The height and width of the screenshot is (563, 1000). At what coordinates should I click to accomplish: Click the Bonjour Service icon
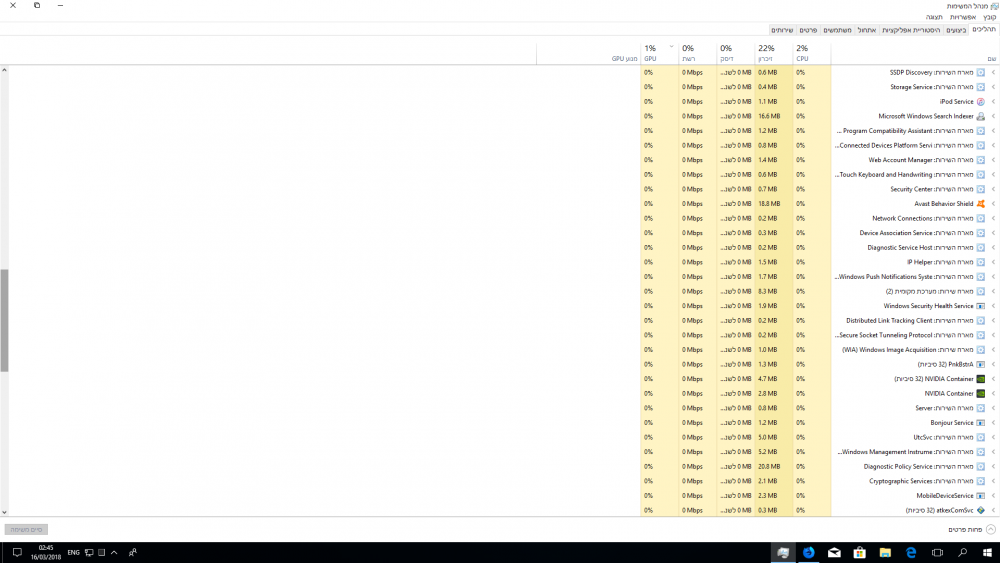coord(980,423)
